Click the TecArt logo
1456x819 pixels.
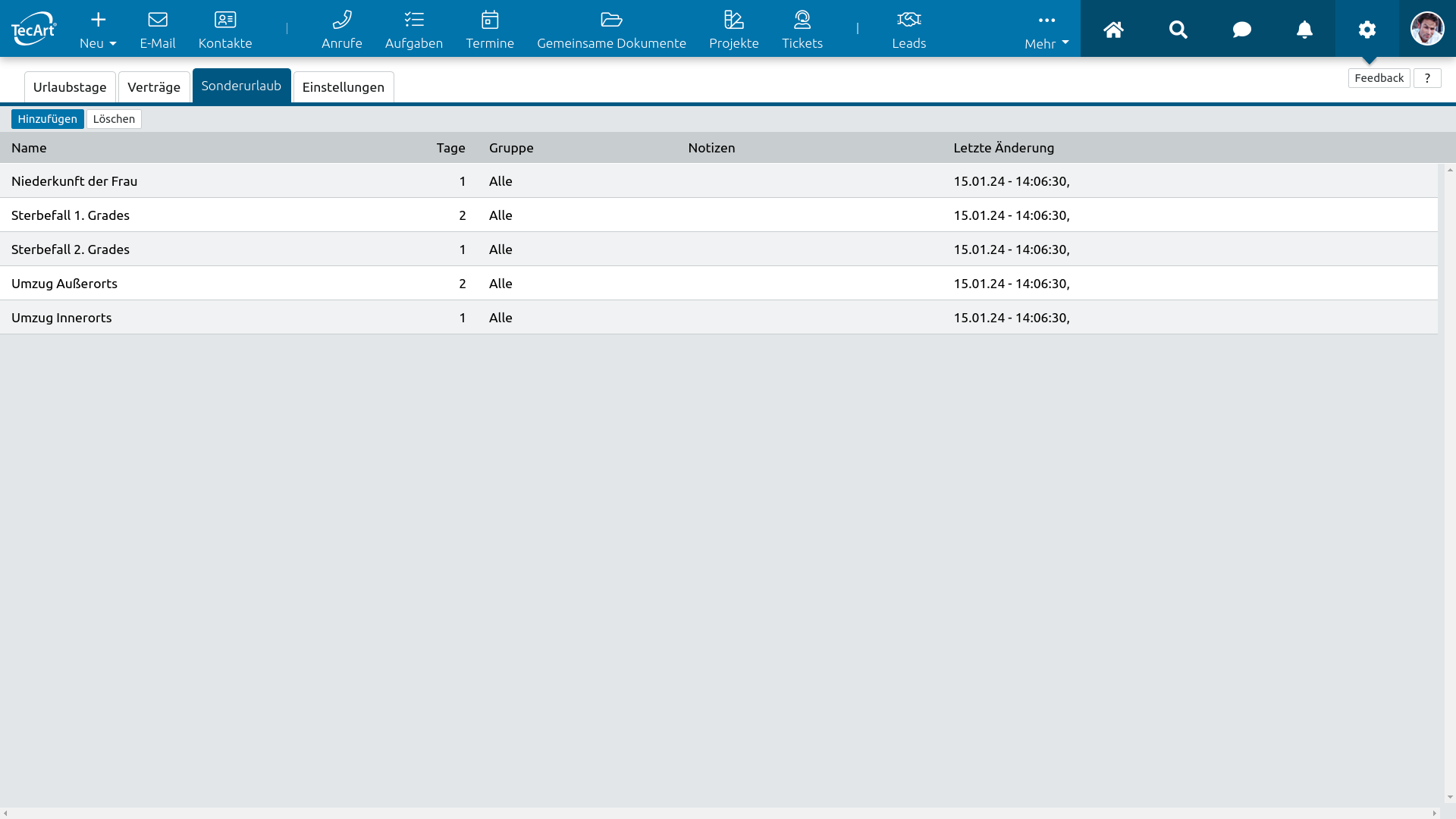pyautogui.click(x=33, y=29)
